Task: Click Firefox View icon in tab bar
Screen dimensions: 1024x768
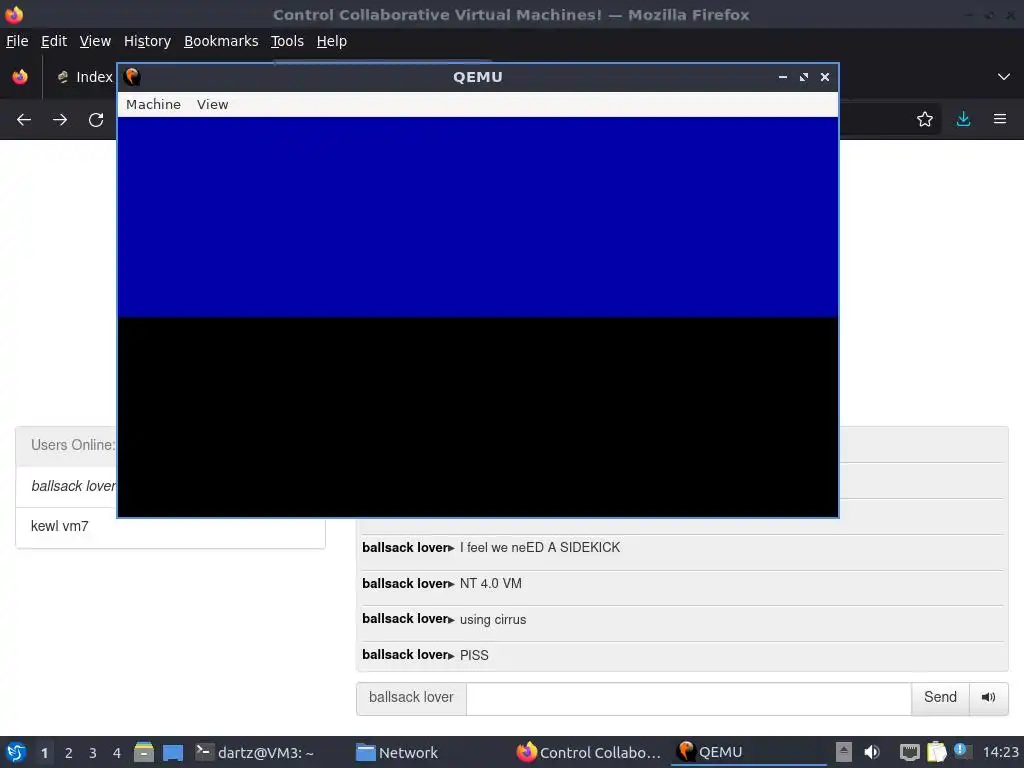Action: (20, 77)
